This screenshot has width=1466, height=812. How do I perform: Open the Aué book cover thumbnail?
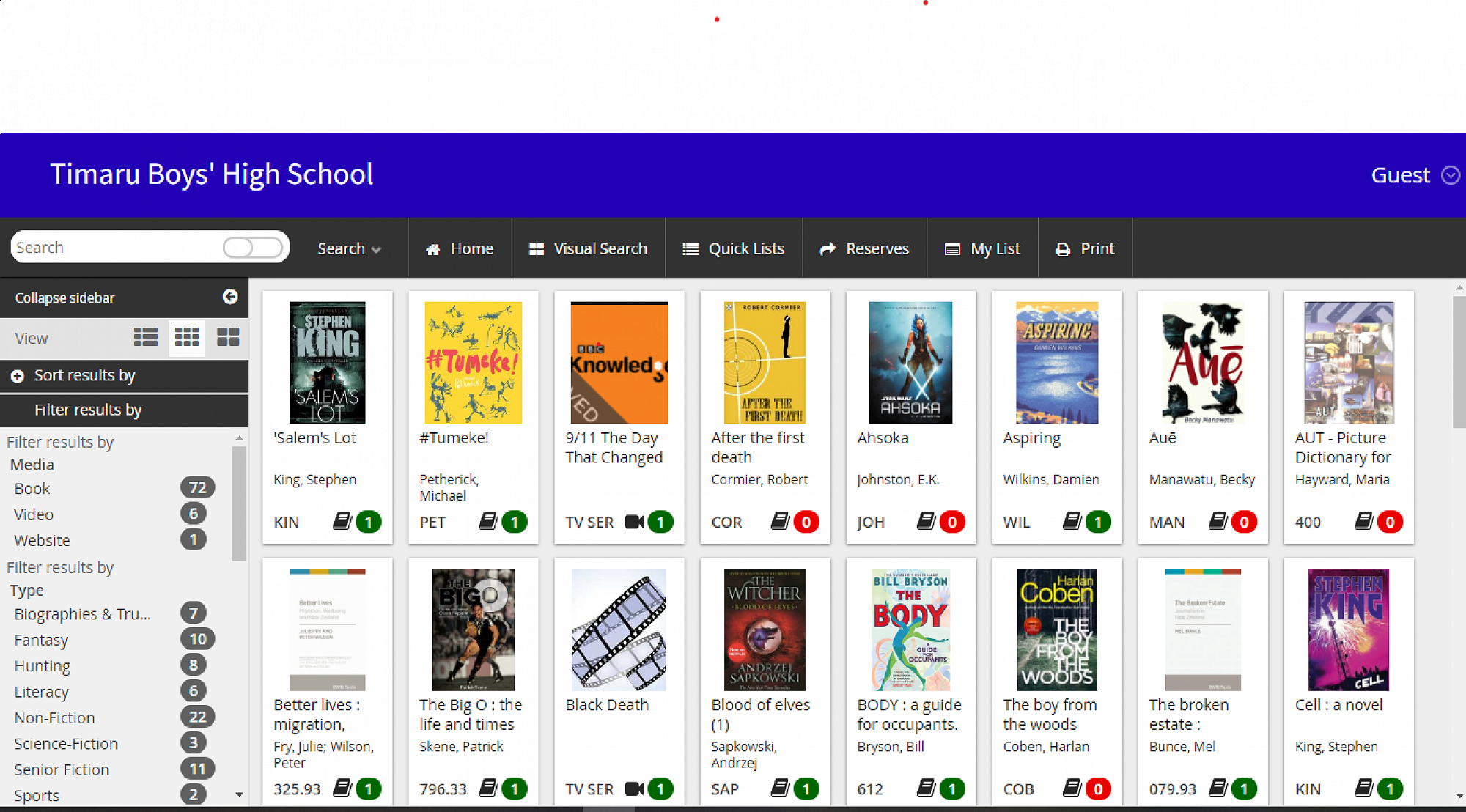click(1202, 363)
